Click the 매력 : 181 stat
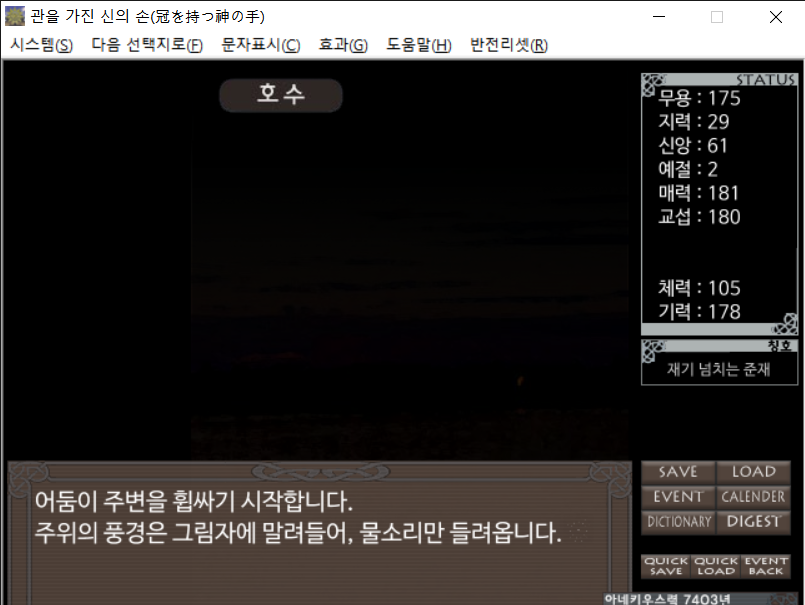 click(699, 193)
